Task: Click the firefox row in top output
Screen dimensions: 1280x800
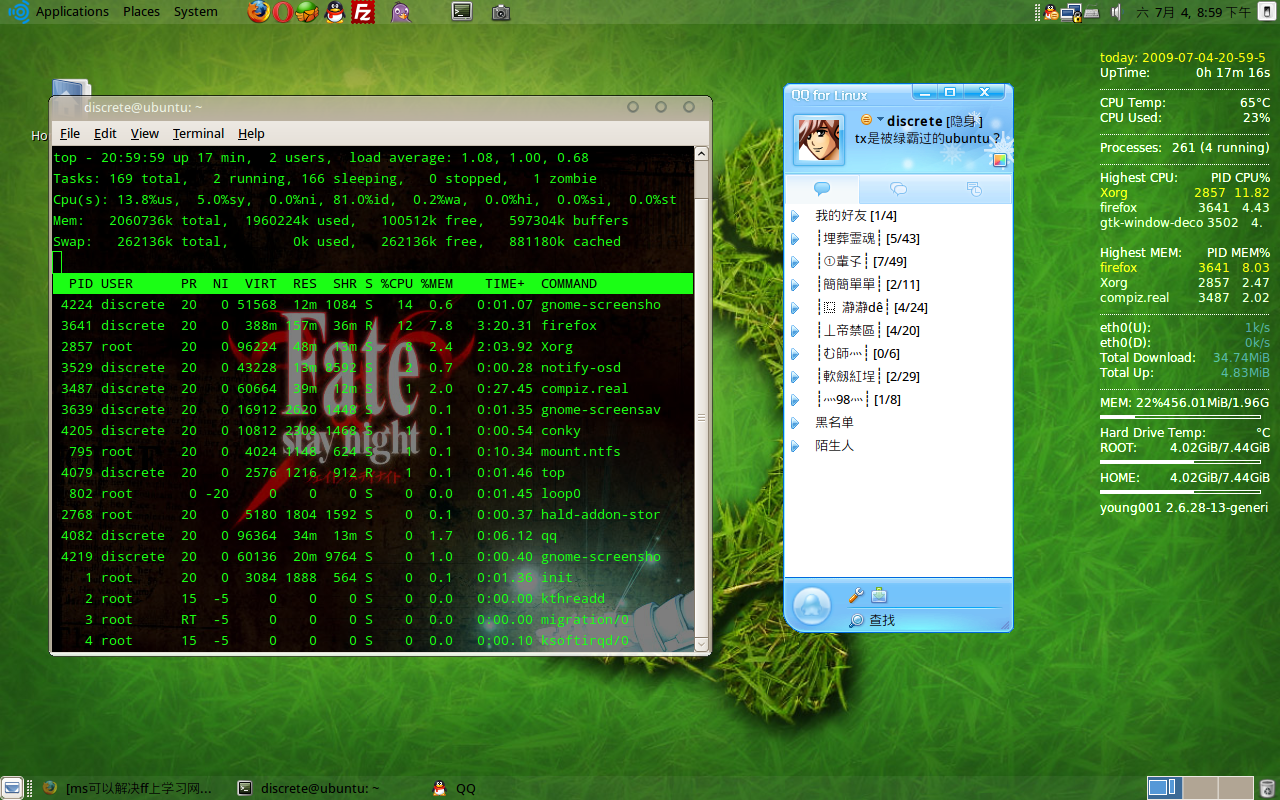Action: [x=372, y=326]
